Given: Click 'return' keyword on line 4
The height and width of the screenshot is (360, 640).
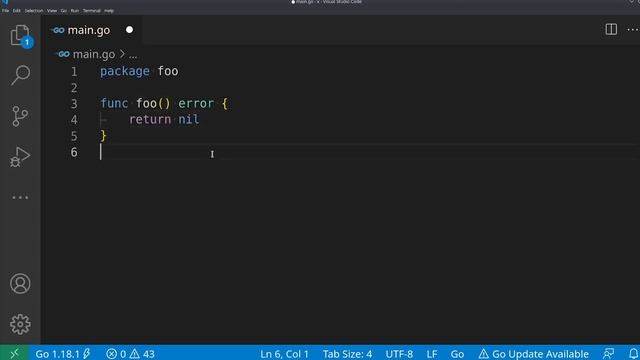Looking at the screenshot, I should point(150,119).
